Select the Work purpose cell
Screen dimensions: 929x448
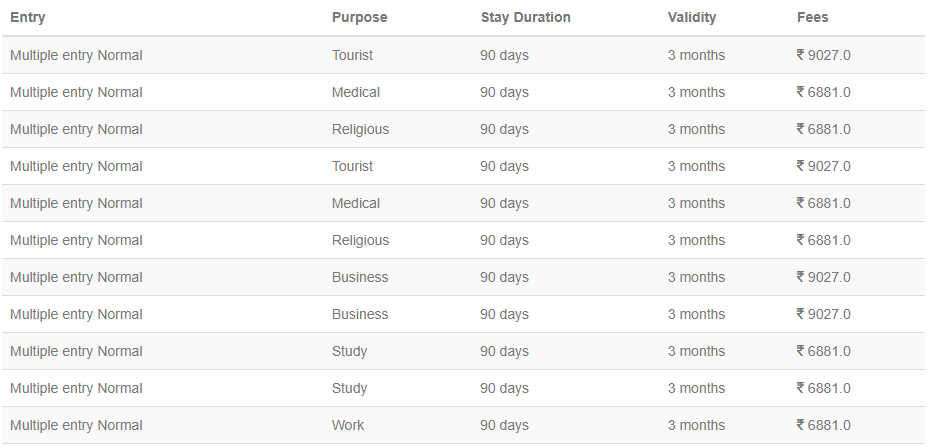click(348, 425)
